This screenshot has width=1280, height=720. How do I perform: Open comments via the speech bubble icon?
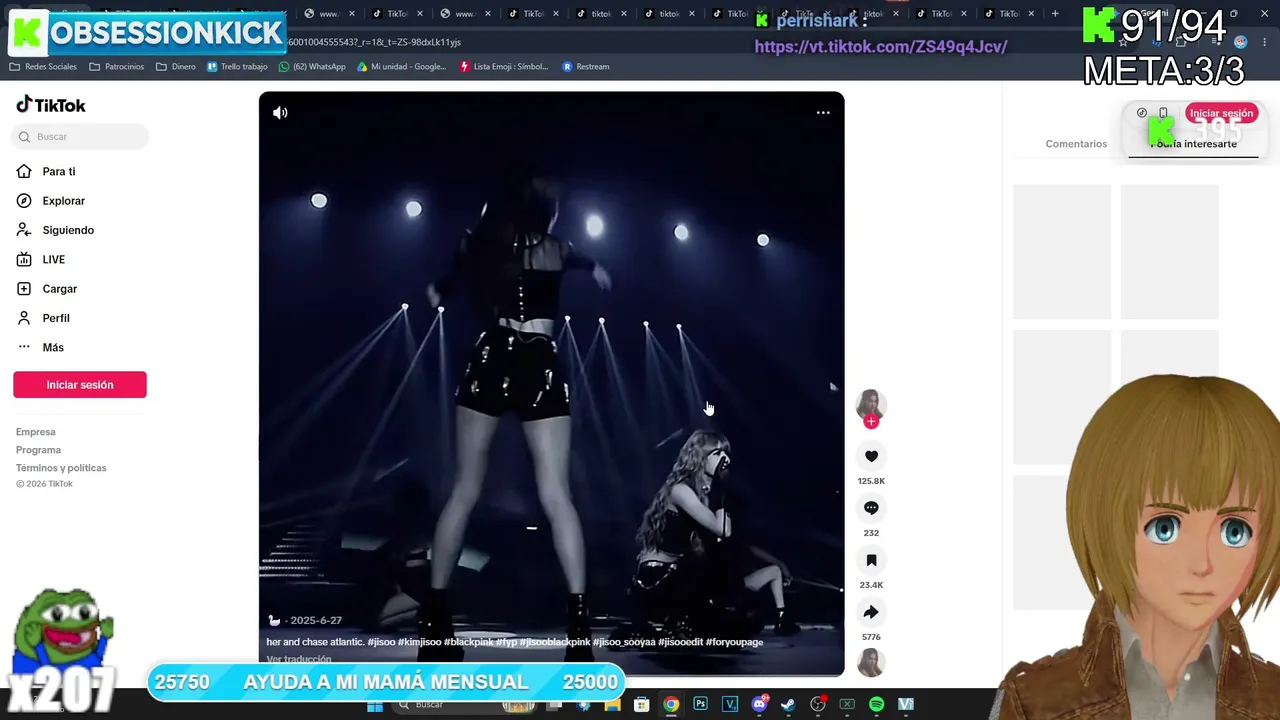[871, 508]
